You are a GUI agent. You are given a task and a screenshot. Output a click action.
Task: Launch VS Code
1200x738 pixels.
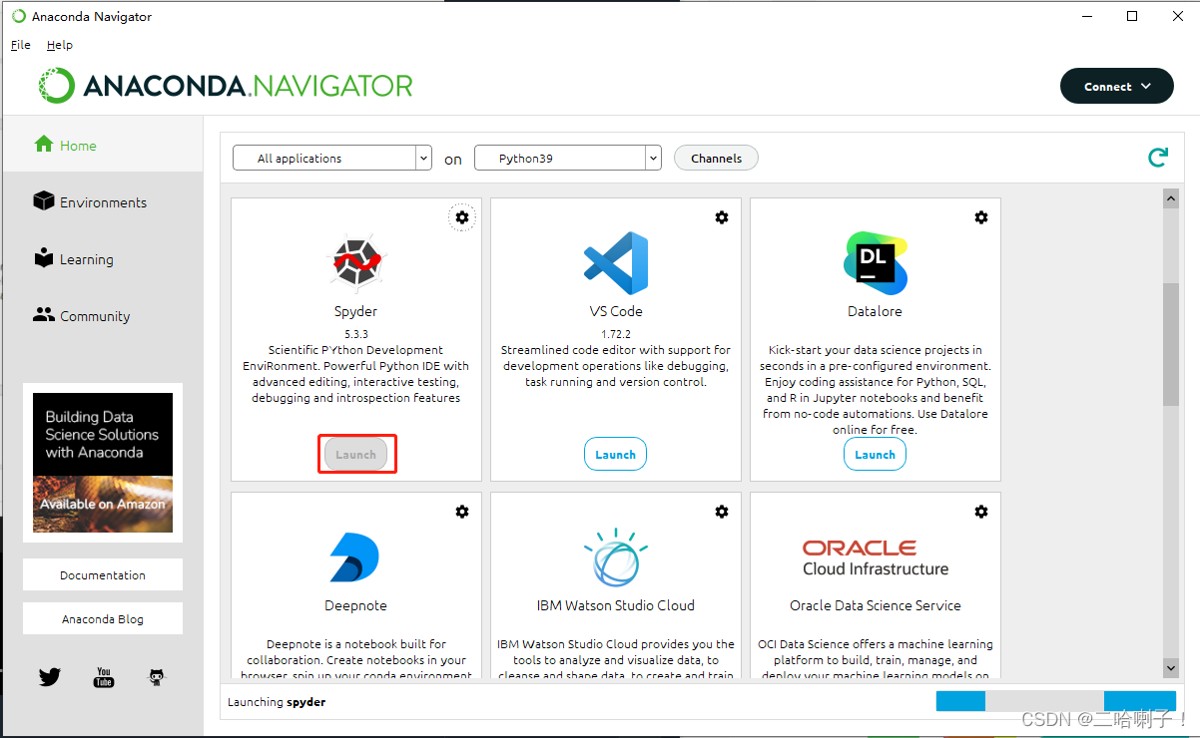point(615,454)
